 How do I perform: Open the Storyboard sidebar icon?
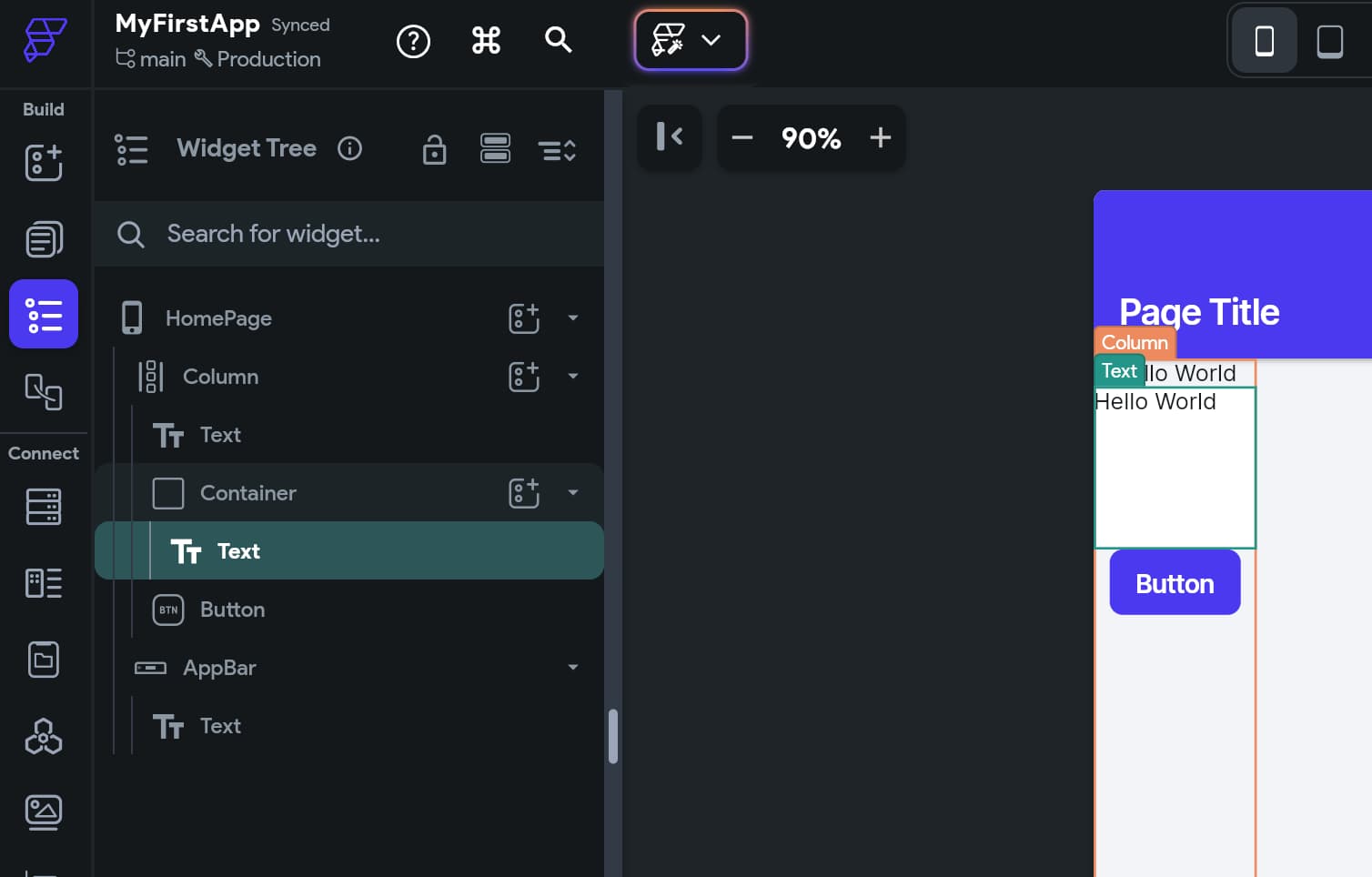[44, 391]
